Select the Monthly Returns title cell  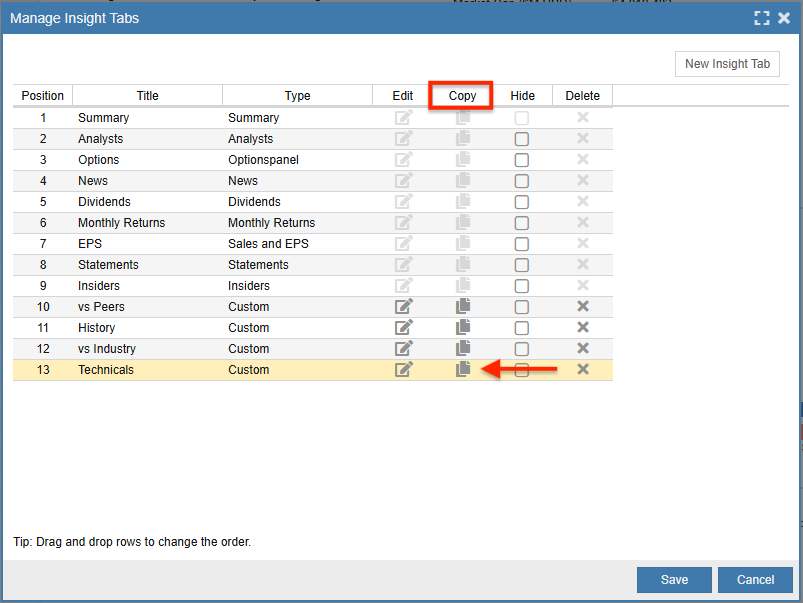pyautogui.click(x=147, y=223)
